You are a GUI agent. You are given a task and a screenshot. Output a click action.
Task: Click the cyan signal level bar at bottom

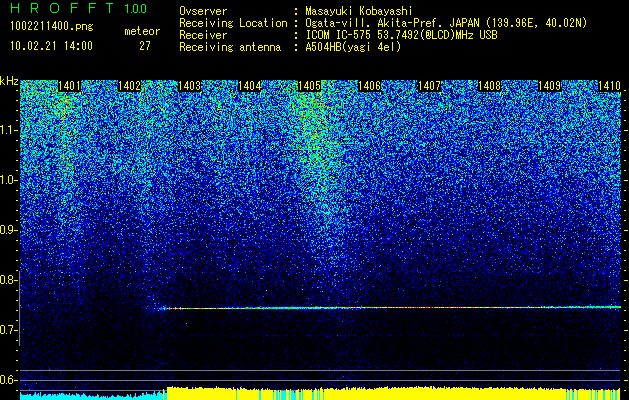click(93, 396)
